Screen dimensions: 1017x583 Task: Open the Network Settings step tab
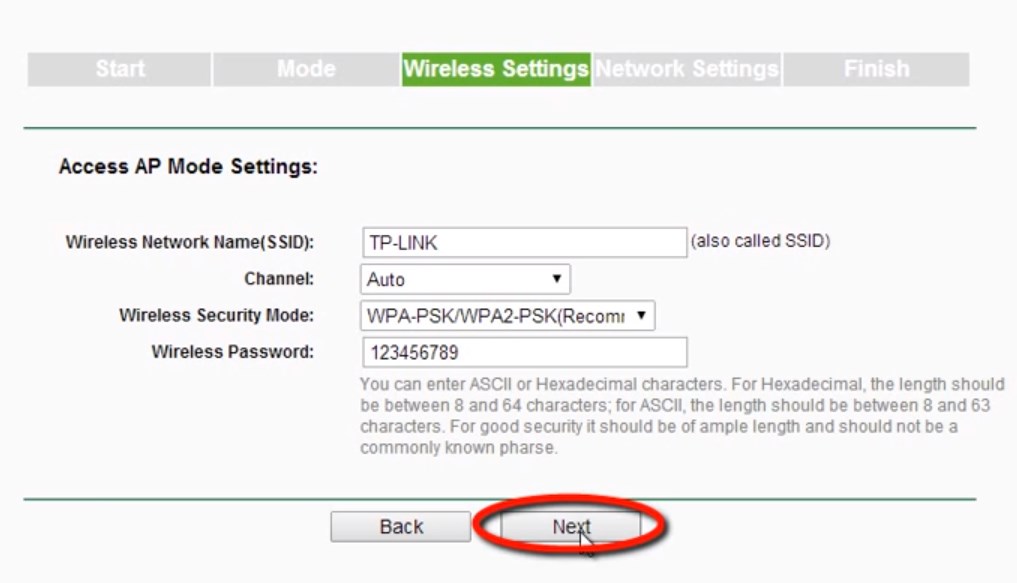[x=686, y=69]
